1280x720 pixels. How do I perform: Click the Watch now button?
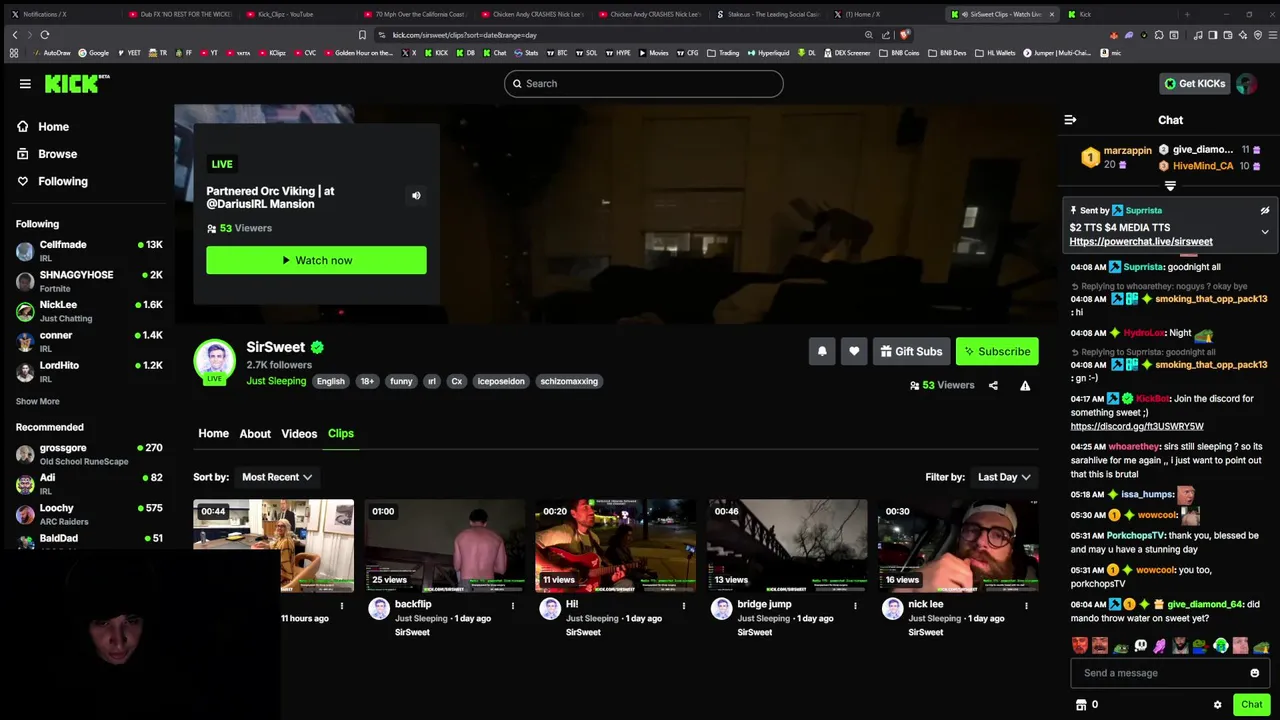click(316, 260)
